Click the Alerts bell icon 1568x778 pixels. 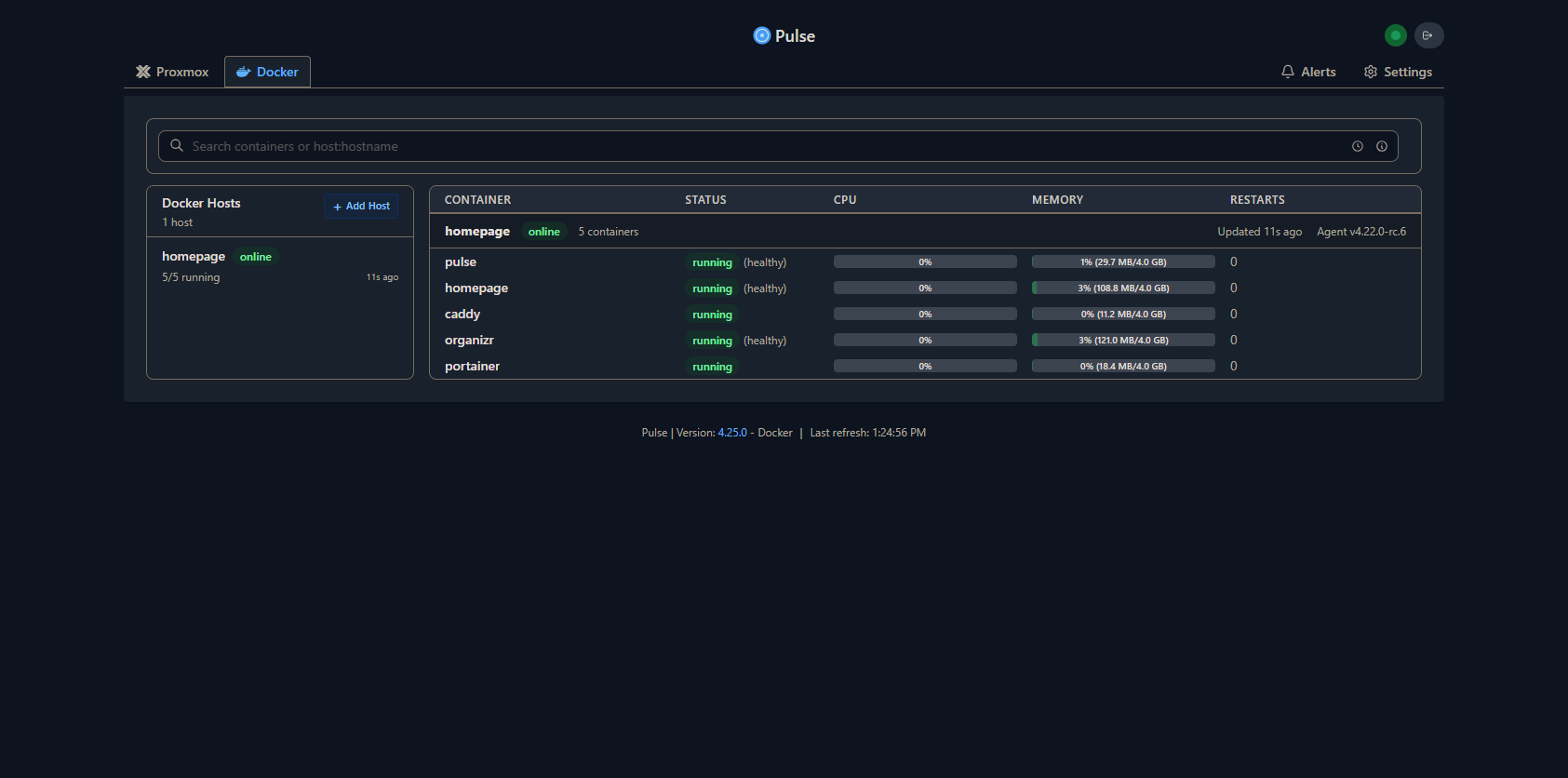1288,72
